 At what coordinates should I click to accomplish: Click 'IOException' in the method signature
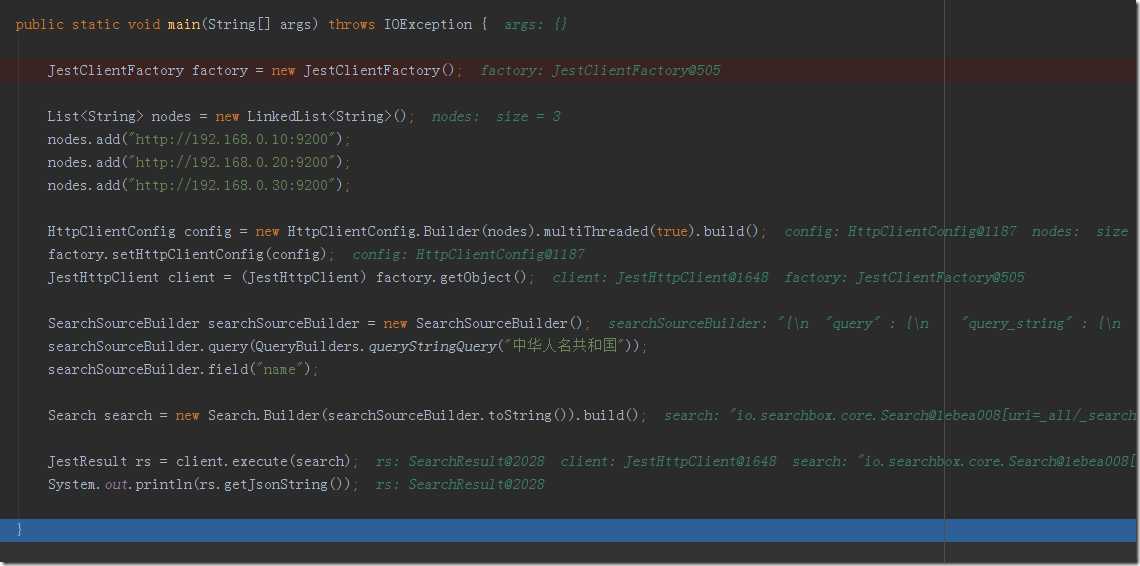click(x=428, y=24)
